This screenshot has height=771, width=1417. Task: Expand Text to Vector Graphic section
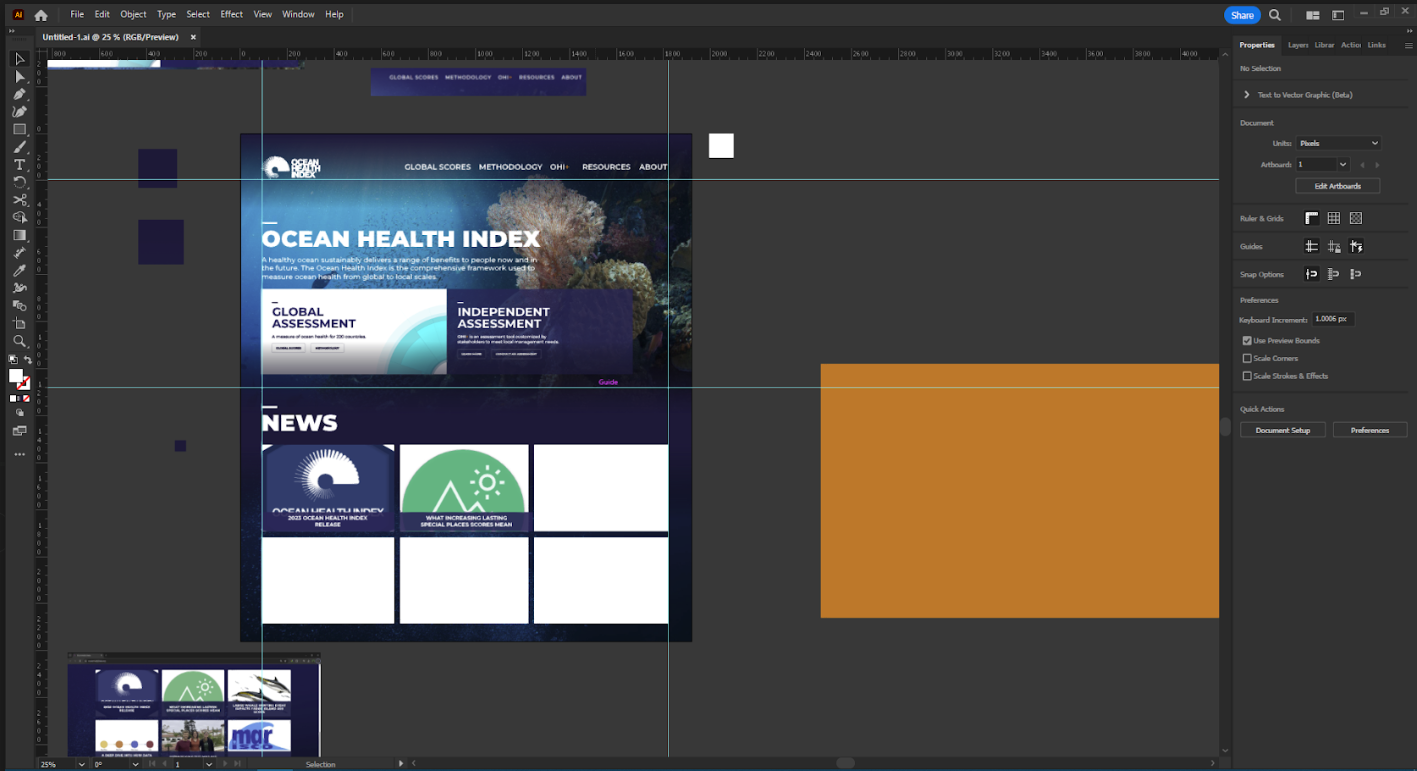[x=1247, y=95]
